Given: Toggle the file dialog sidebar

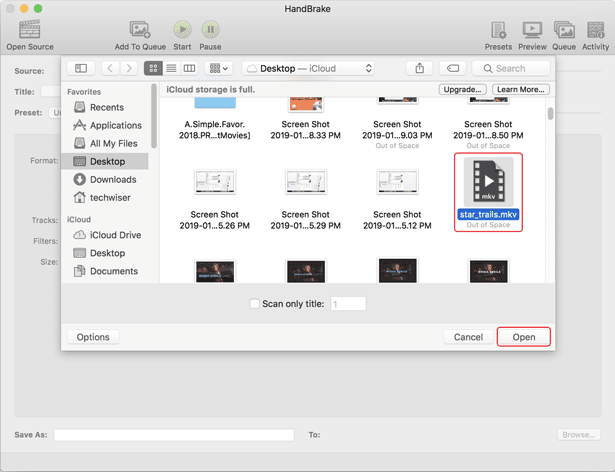Looking at the screenshot, I should click(81, 68).
